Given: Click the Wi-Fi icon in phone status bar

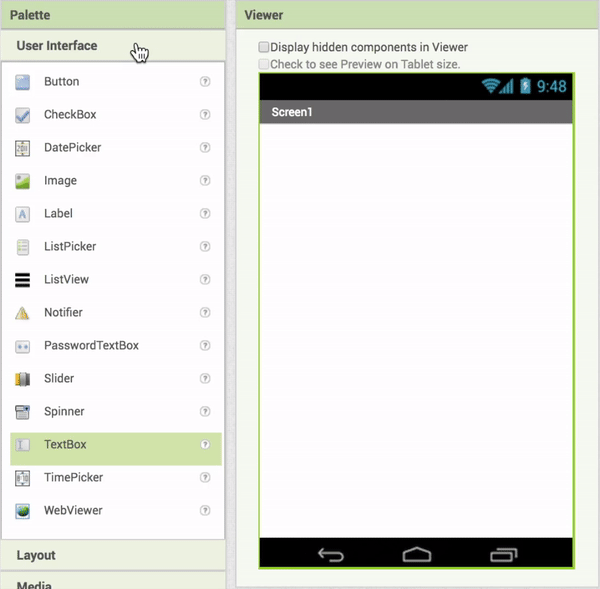Looking at the screenshot, I should pyautogui.click(x=491, y=86).
